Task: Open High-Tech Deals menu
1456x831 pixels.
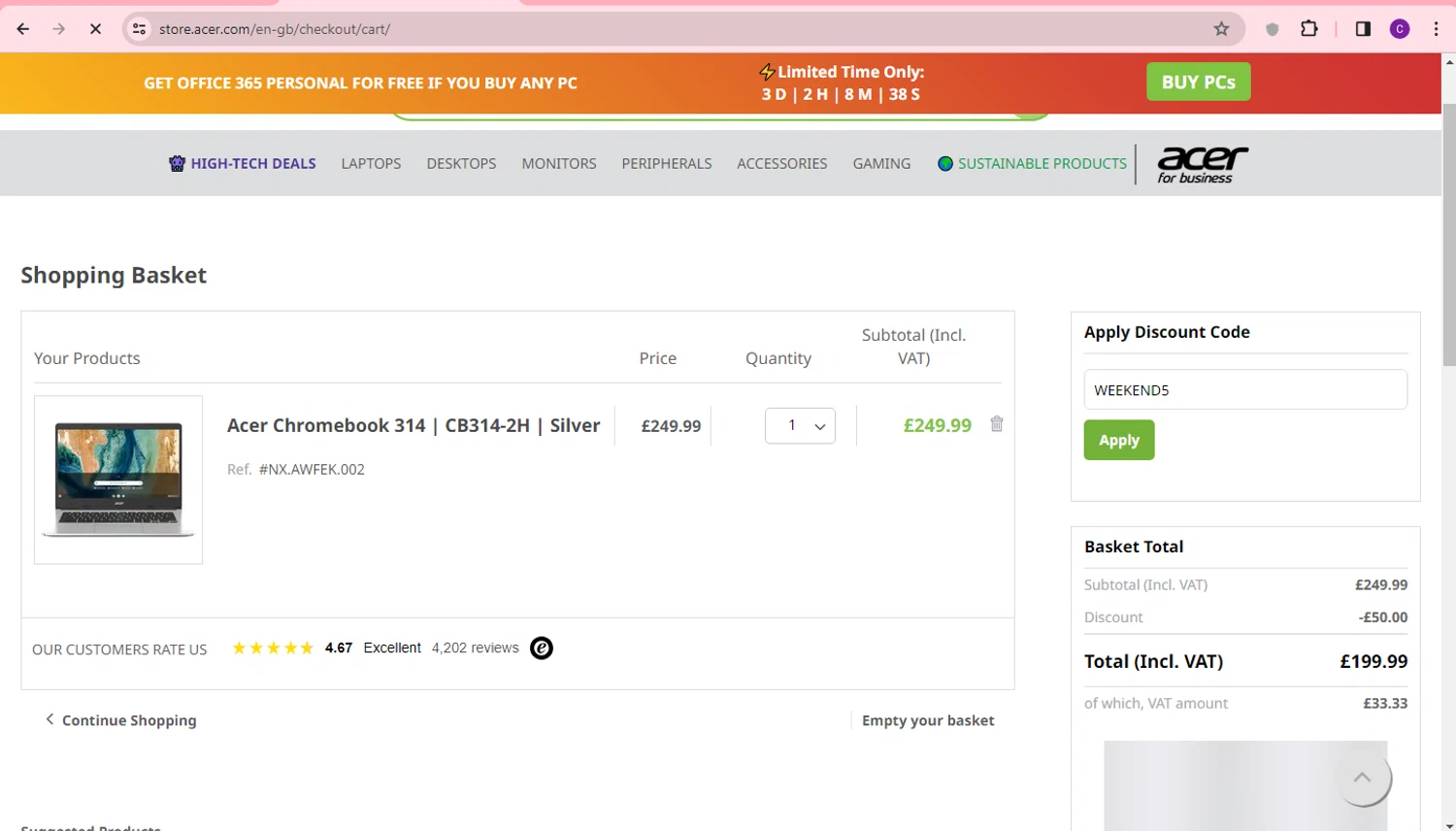Action: (243, 163)
